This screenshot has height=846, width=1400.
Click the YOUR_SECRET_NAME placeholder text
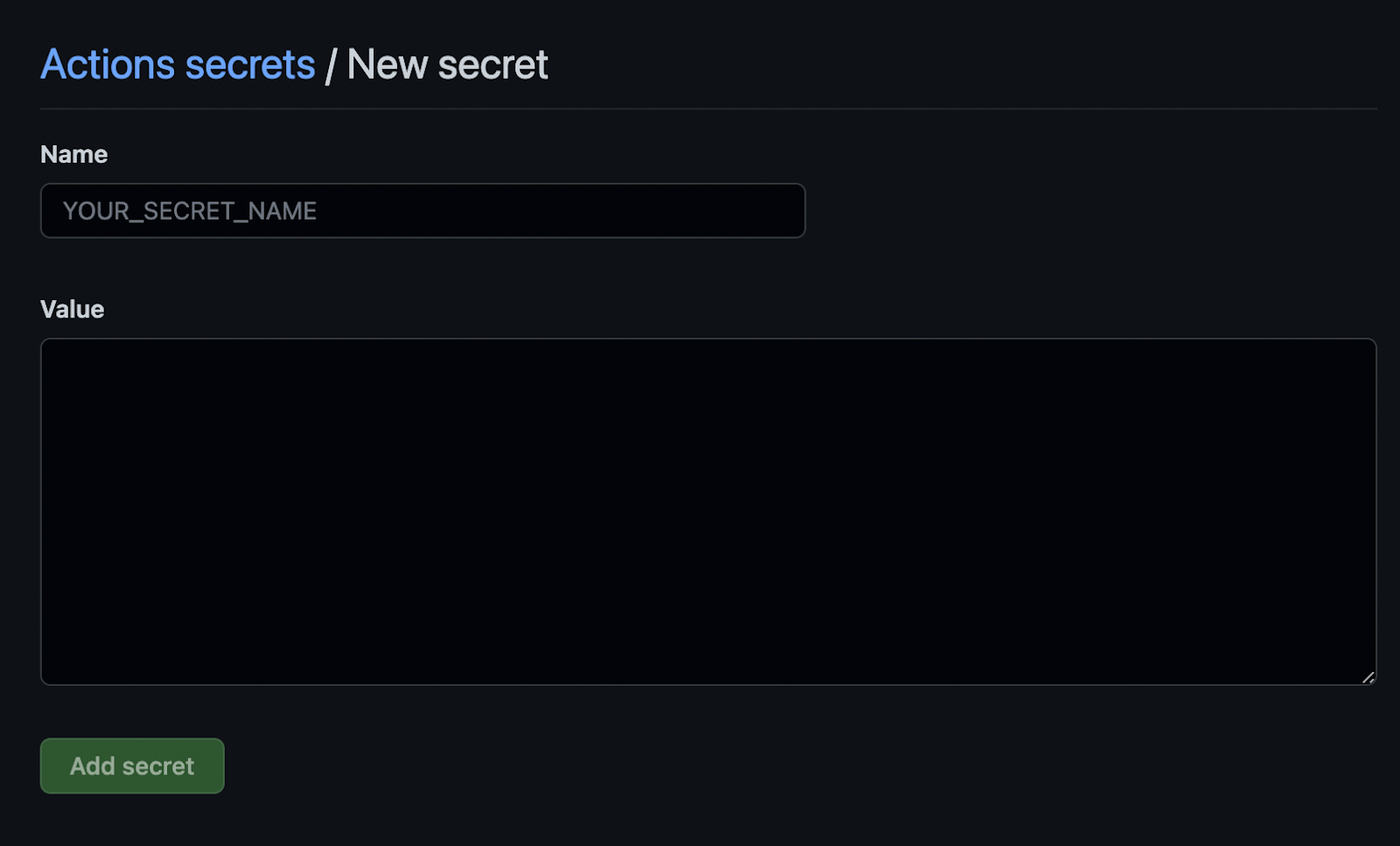(x=190, y=211)
